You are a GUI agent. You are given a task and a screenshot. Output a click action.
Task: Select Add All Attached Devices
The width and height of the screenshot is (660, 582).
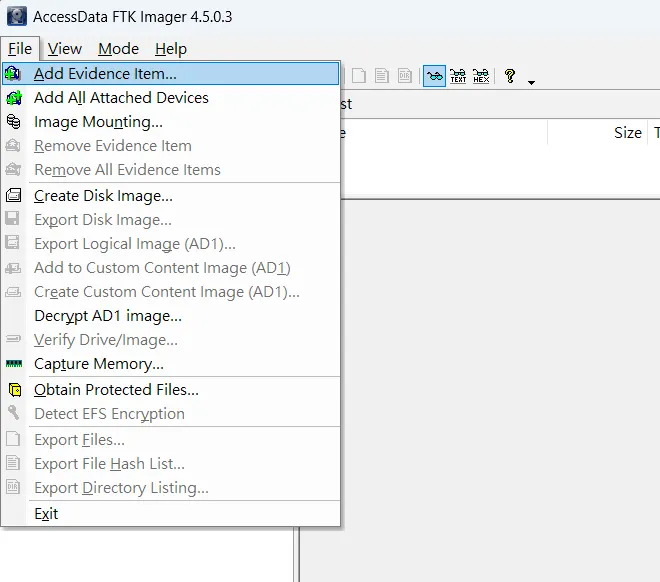coord(170,98)
